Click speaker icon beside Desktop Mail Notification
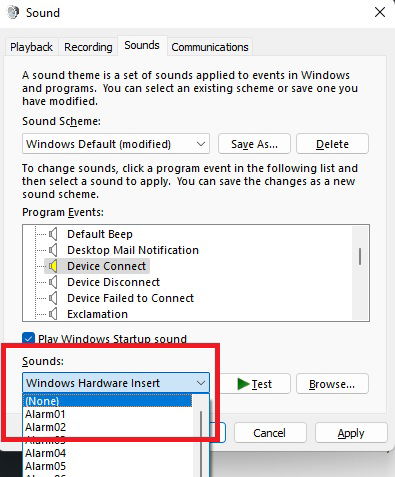The height and width of the screenshot is (477, 395). 53,250
